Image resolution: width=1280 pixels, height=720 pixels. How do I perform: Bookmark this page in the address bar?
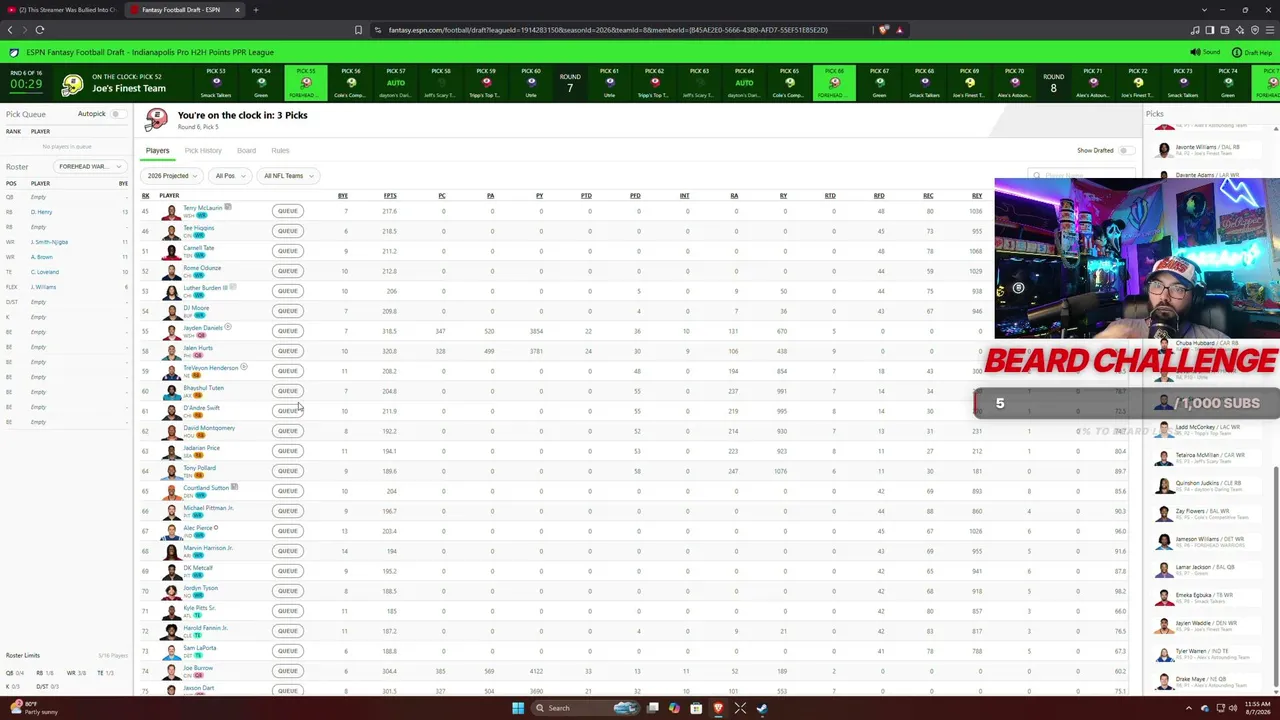(358, 30)
